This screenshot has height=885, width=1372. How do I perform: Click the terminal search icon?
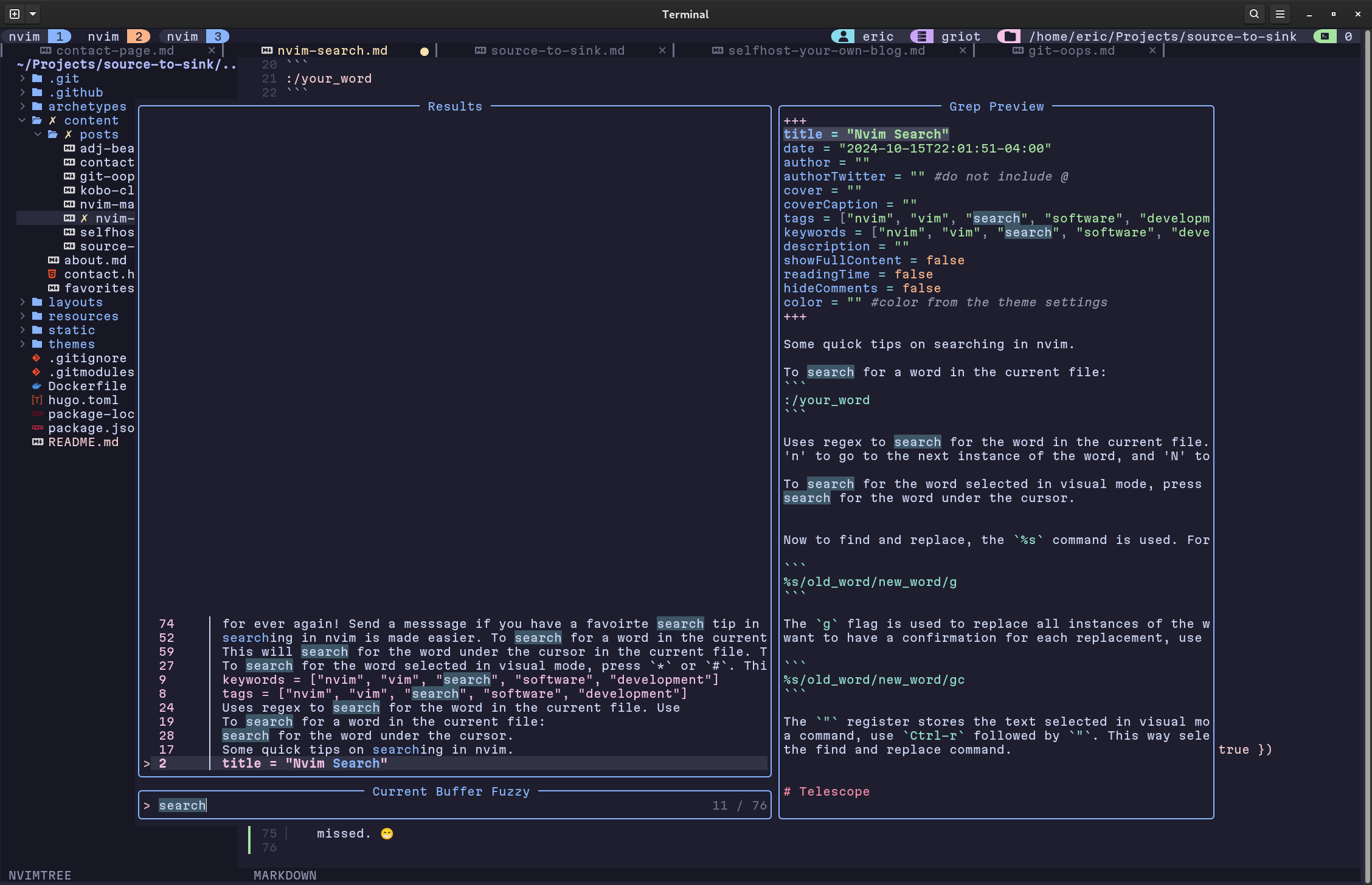pyautogui.click(x=1254, y=13)
